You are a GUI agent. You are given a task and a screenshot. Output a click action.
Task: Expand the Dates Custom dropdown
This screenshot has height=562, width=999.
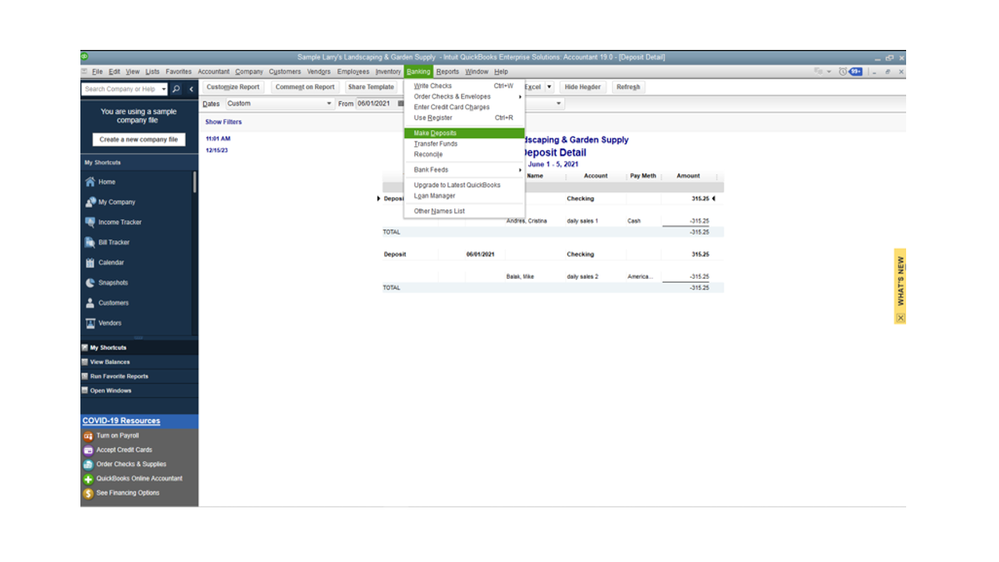[x=329, y=103]
